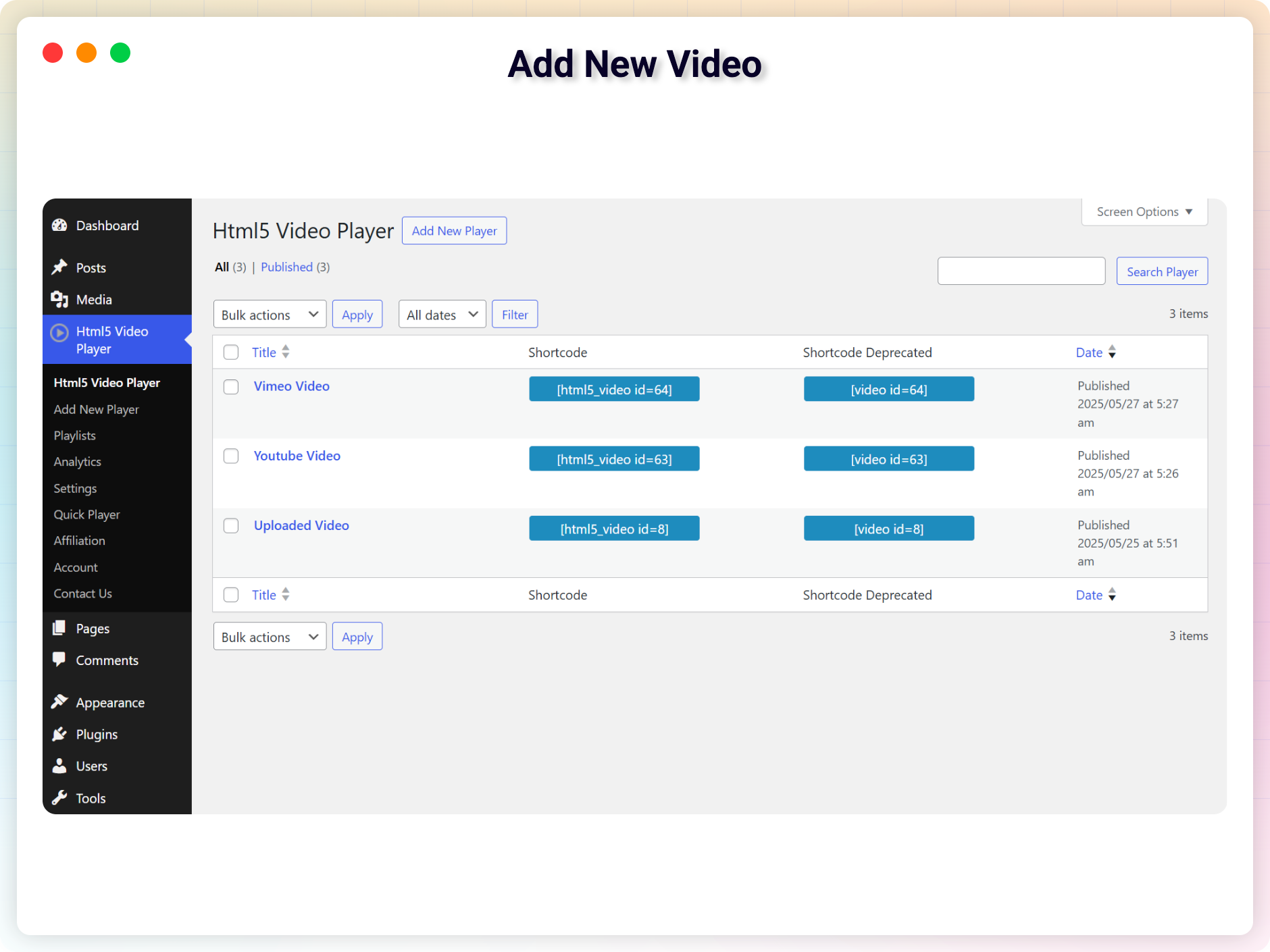1270x952 pixels.
Task: Tick the Vimeo Video row checkbox
Action: click(231, 387)
